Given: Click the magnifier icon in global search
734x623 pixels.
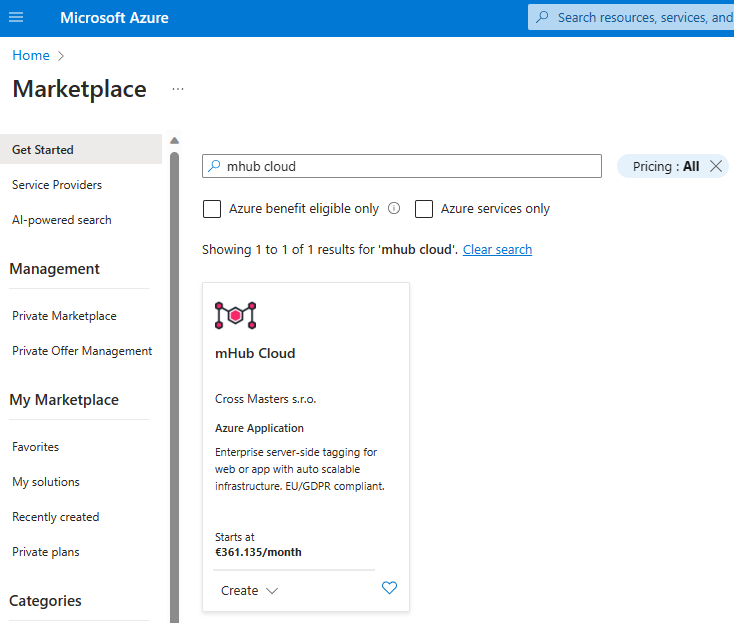Looking at the screenshot, I should [542, 17].
